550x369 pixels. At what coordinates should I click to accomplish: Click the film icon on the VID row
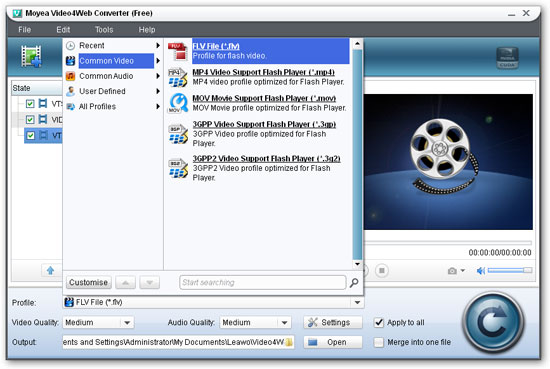[43, 119]
